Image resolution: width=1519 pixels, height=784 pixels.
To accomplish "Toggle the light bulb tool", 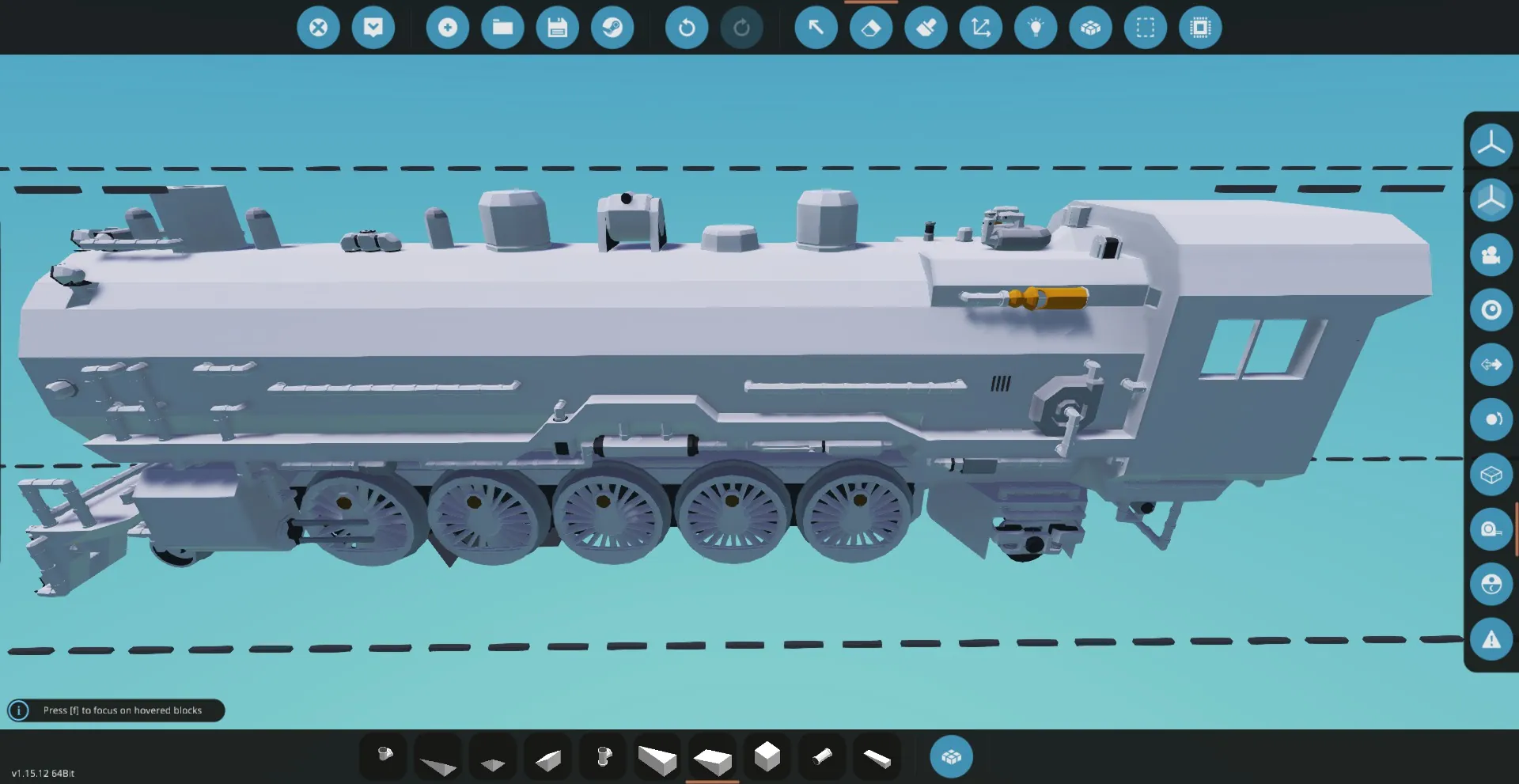I will tap(1036, 28).
